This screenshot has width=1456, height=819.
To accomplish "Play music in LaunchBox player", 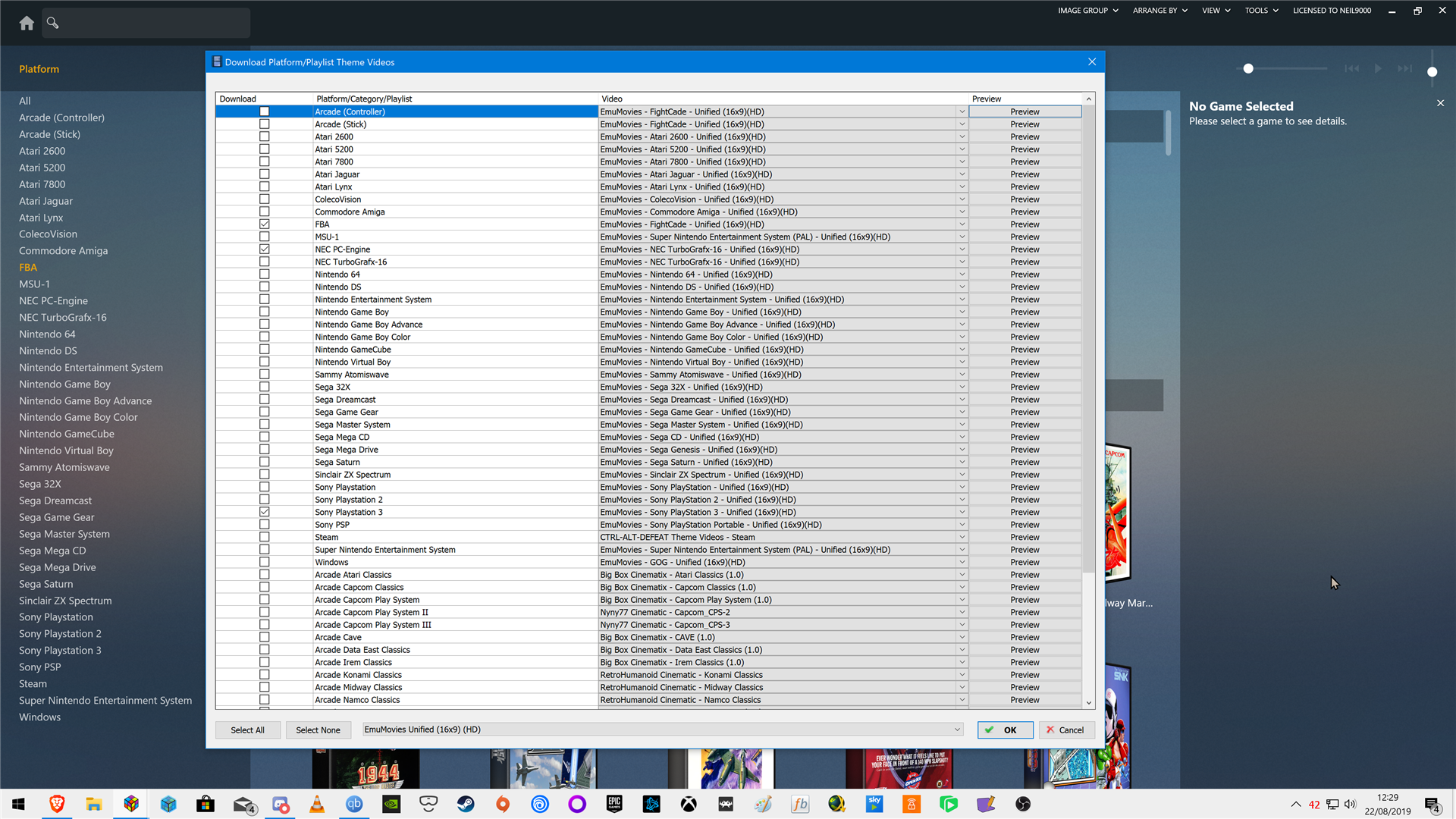I will [x=1378, y=68].
